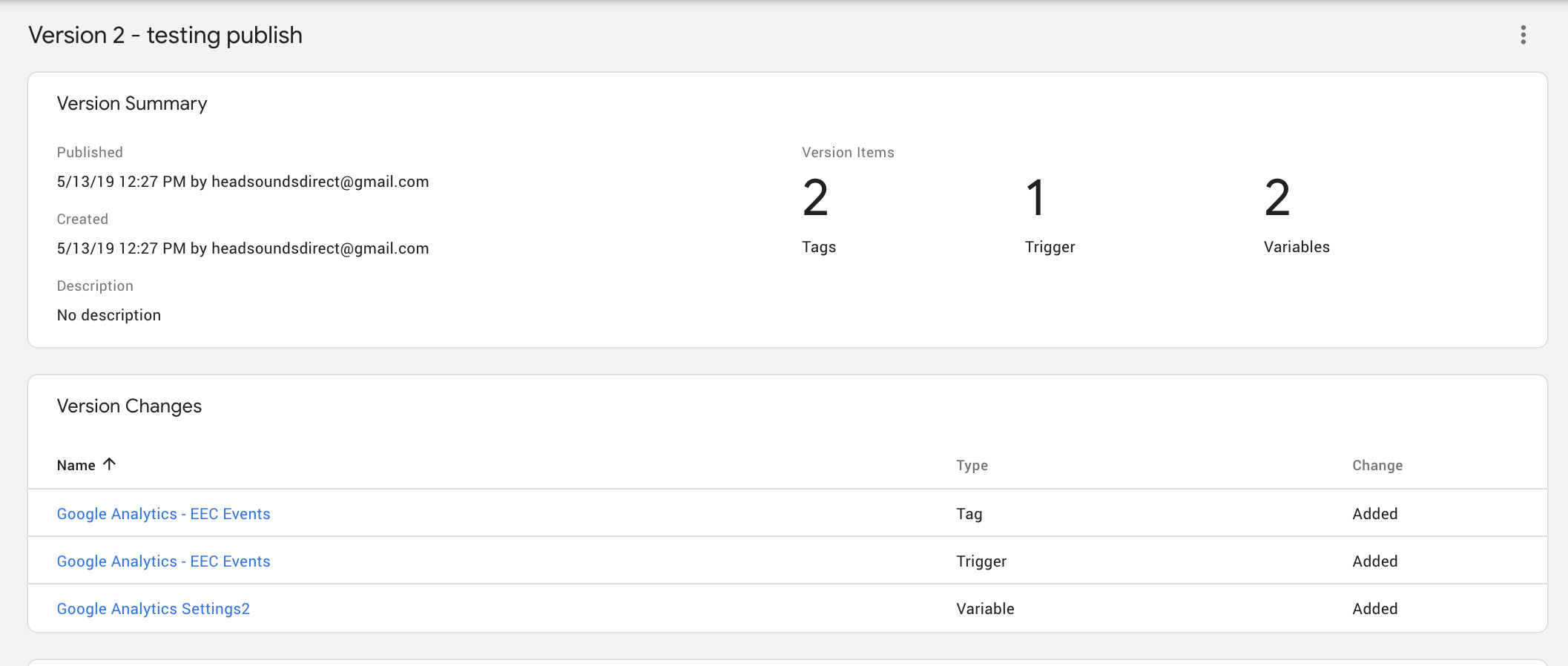Open the Google Analytics Settings2 variable link

pyautogui.click(x=154, y=609)
